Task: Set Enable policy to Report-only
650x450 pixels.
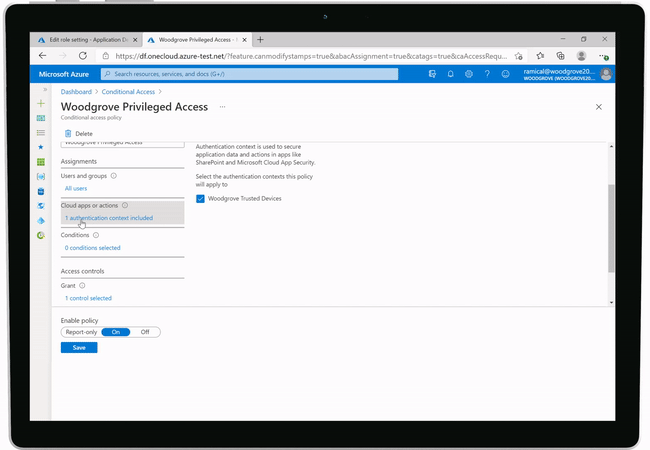Action: click(81, 332)
